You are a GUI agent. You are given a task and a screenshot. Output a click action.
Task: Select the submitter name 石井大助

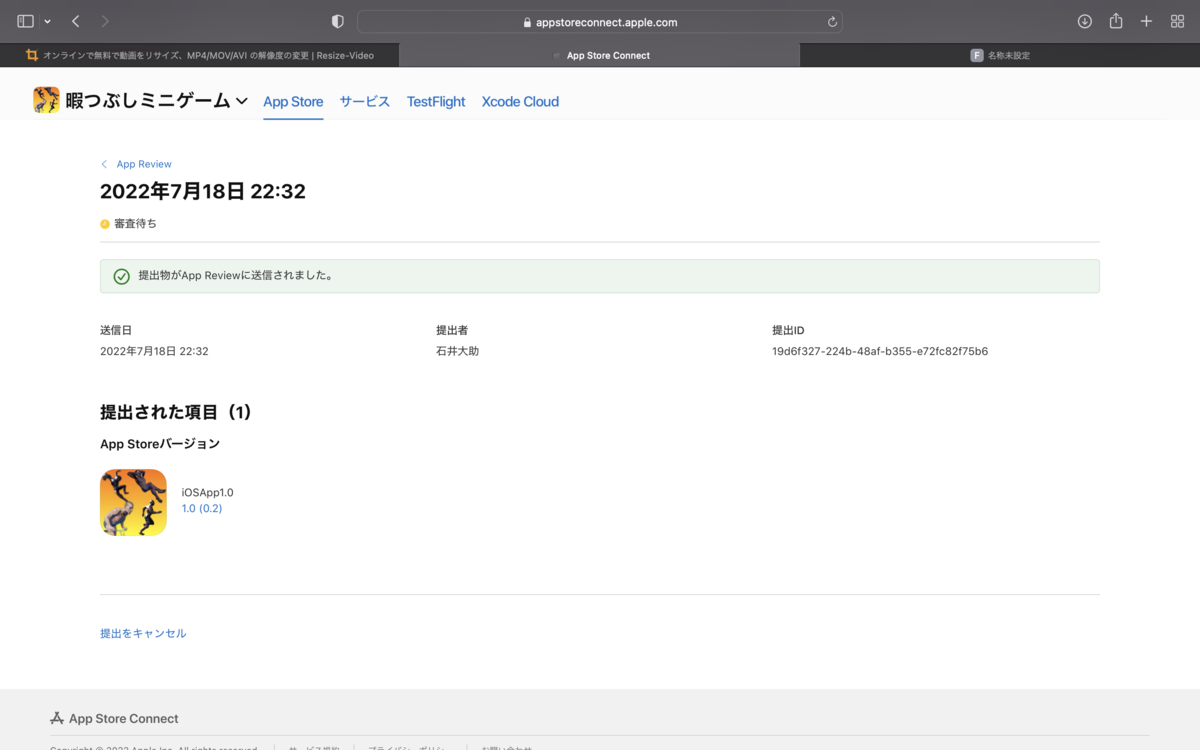(x=457, y=351)
